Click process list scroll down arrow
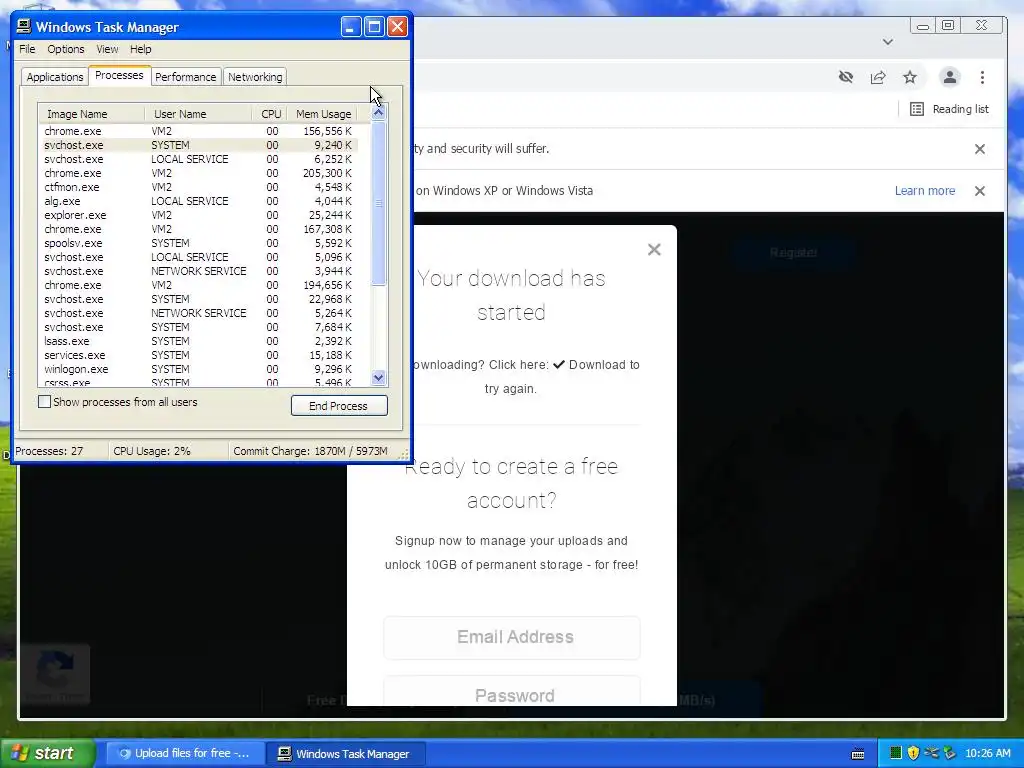This screenshot has height=768, width=1024. tap(378, 377)
